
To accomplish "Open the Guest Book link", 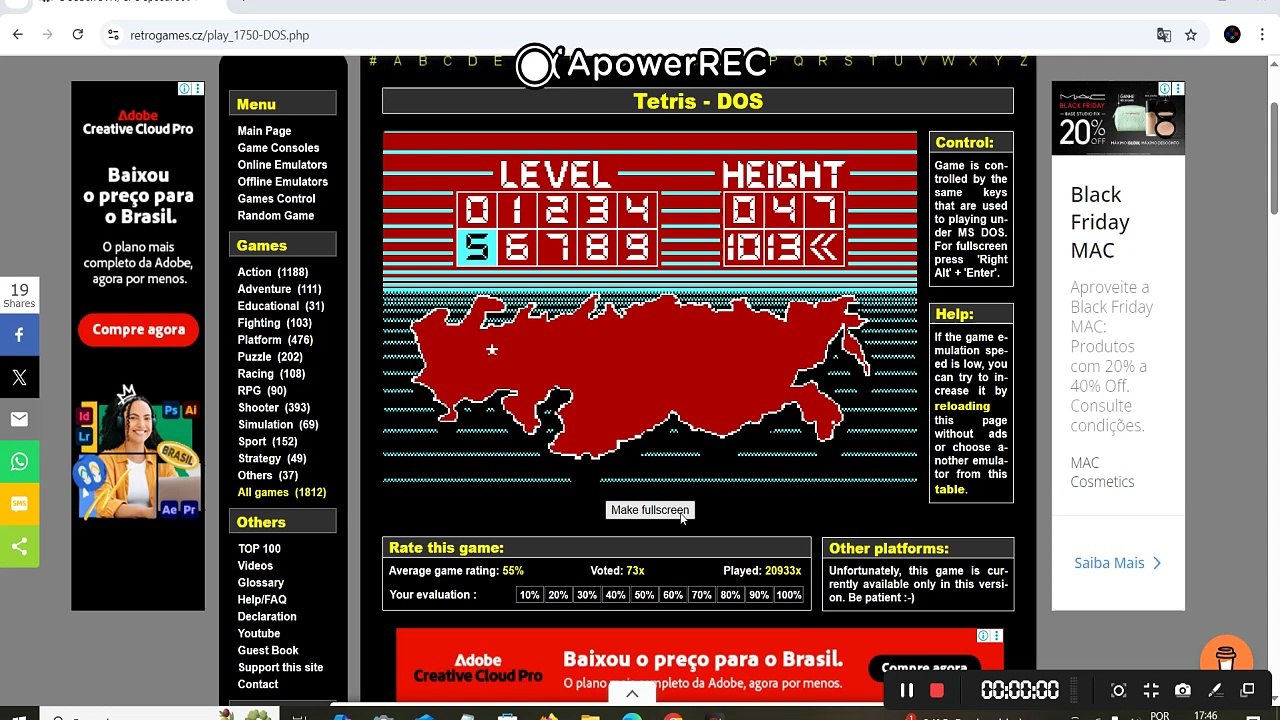I will pyautogui.click(x=268, y=651).
